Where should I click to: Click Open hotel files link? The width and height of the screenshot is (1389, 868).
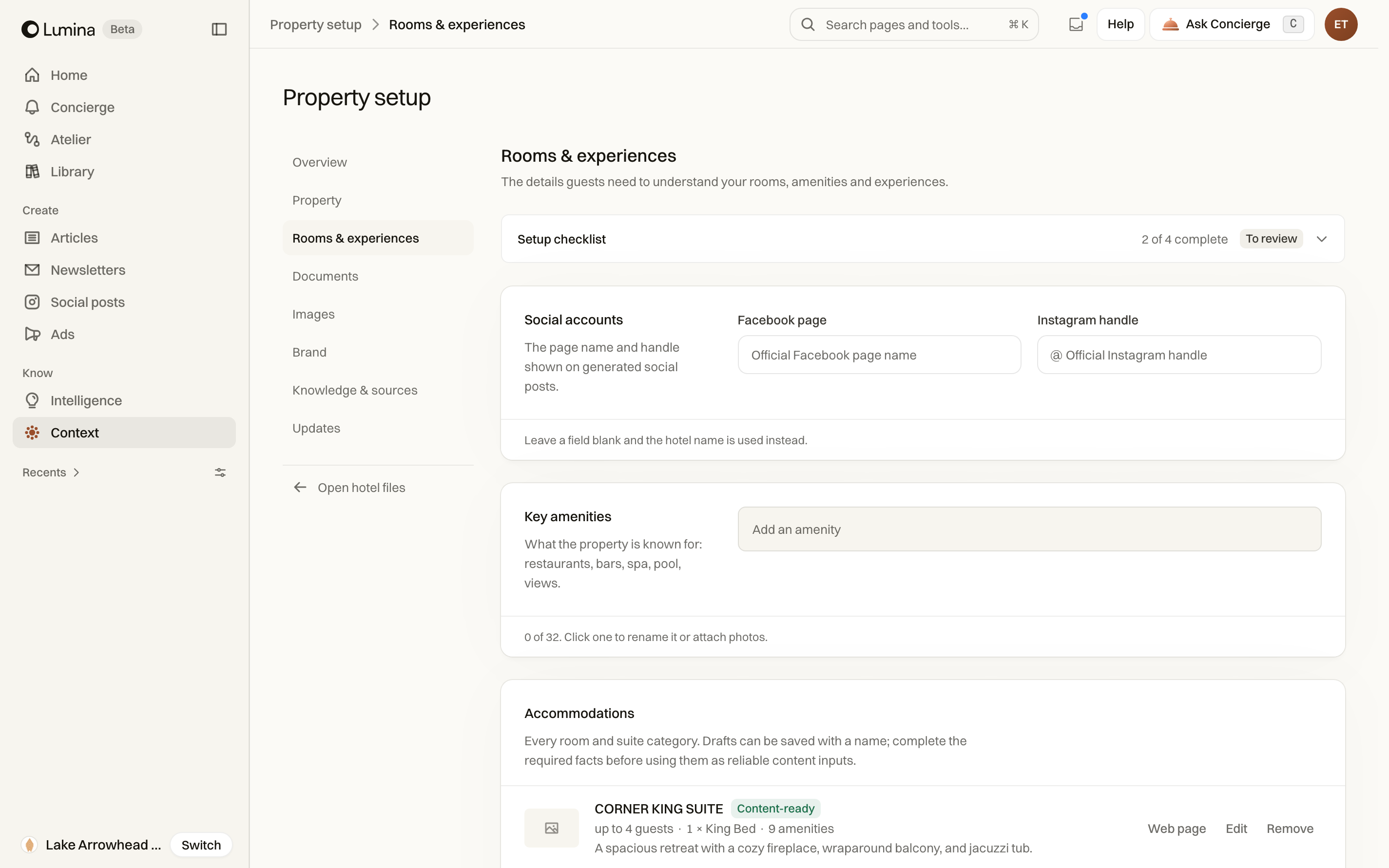click(349, 488)
